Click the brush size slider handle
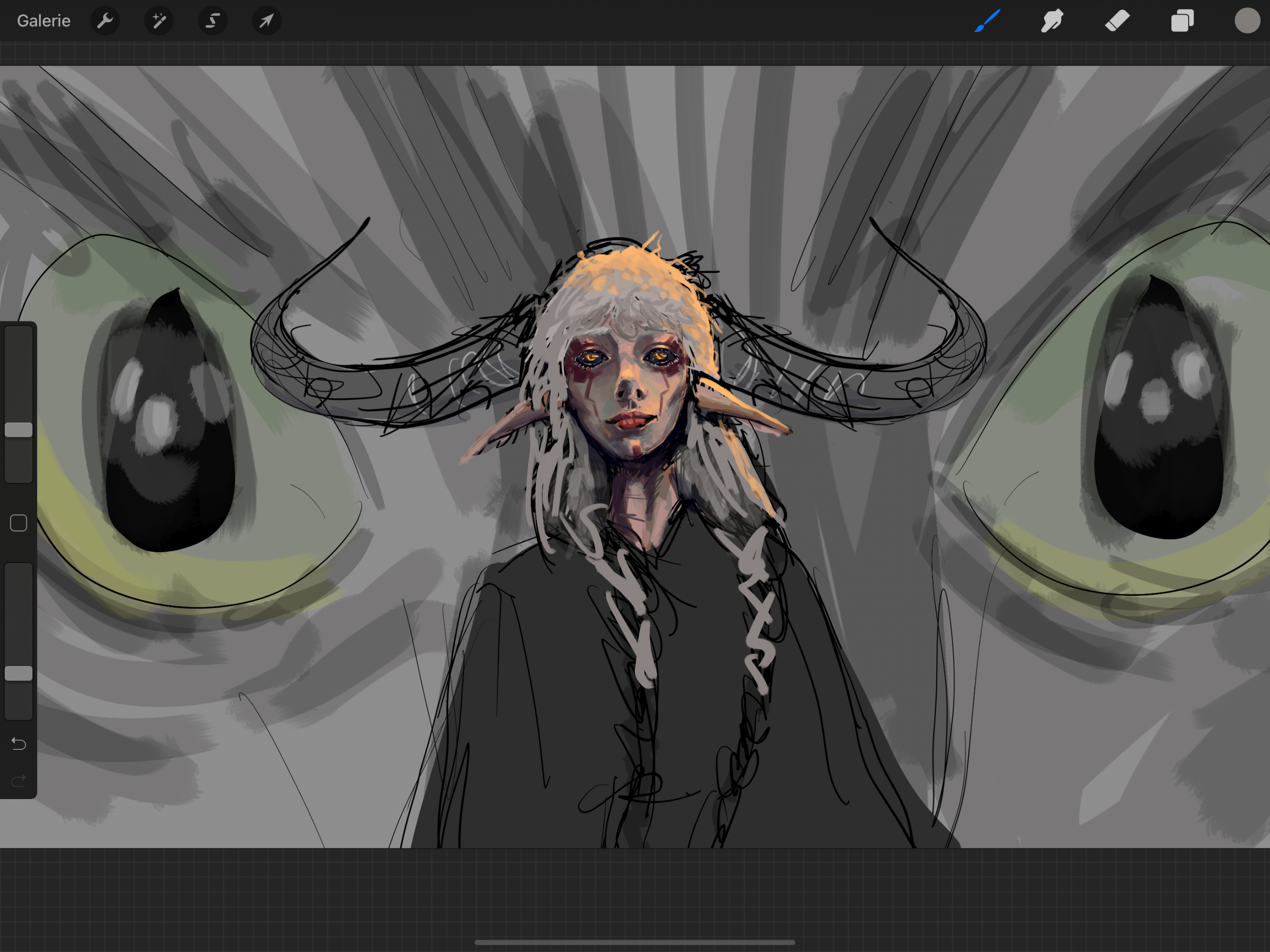This screenshot has width=1270, height=952. pos(18,430)
